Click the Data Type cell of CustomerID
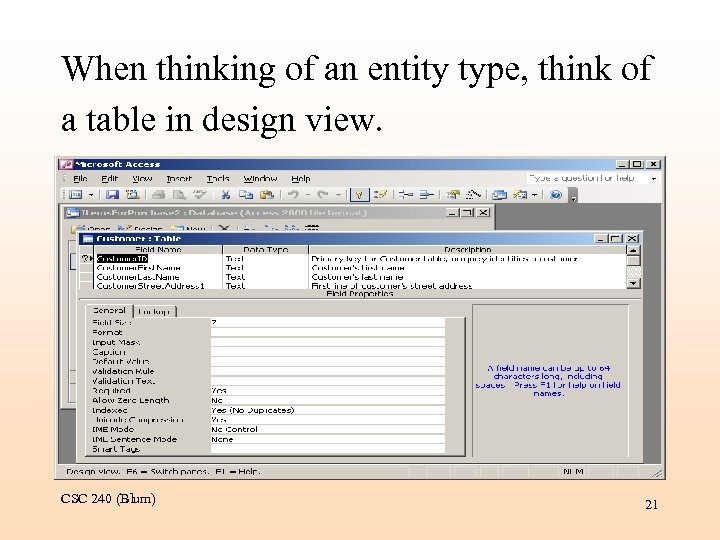This screenshot has height=540, width=720. tap(265, 259)
